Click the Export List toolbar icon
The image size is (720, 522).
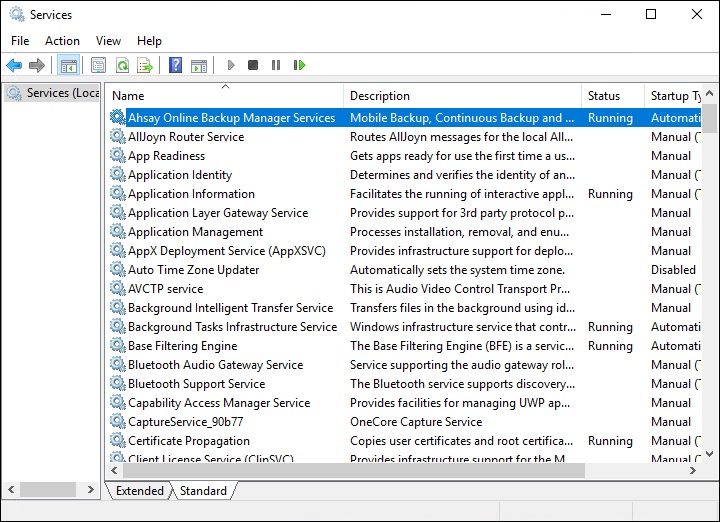pos(145,65)
